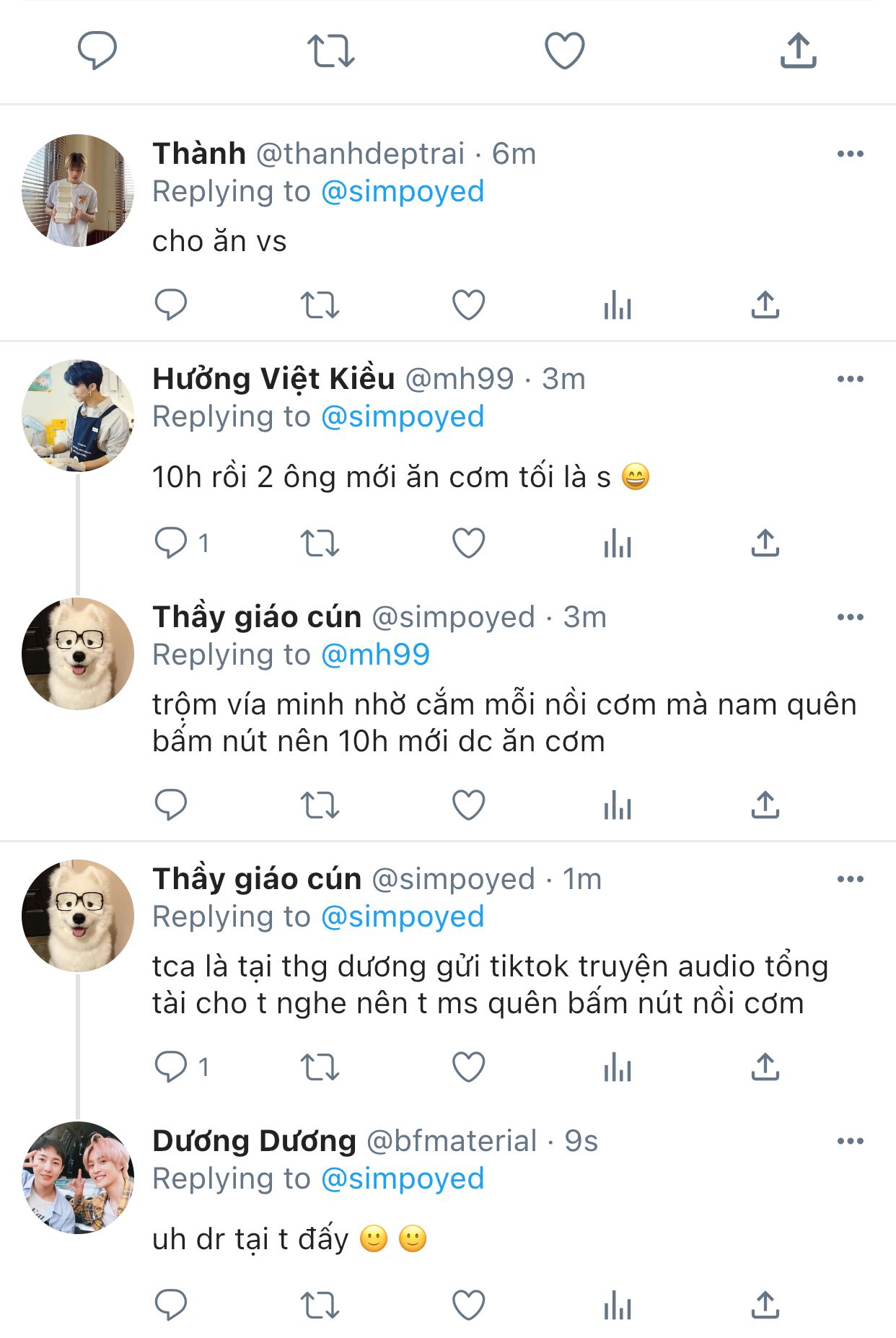Like Dương Dương's reply with the heart
The height and width of the screenshot is (1338, 896).
pos(468,1305)
